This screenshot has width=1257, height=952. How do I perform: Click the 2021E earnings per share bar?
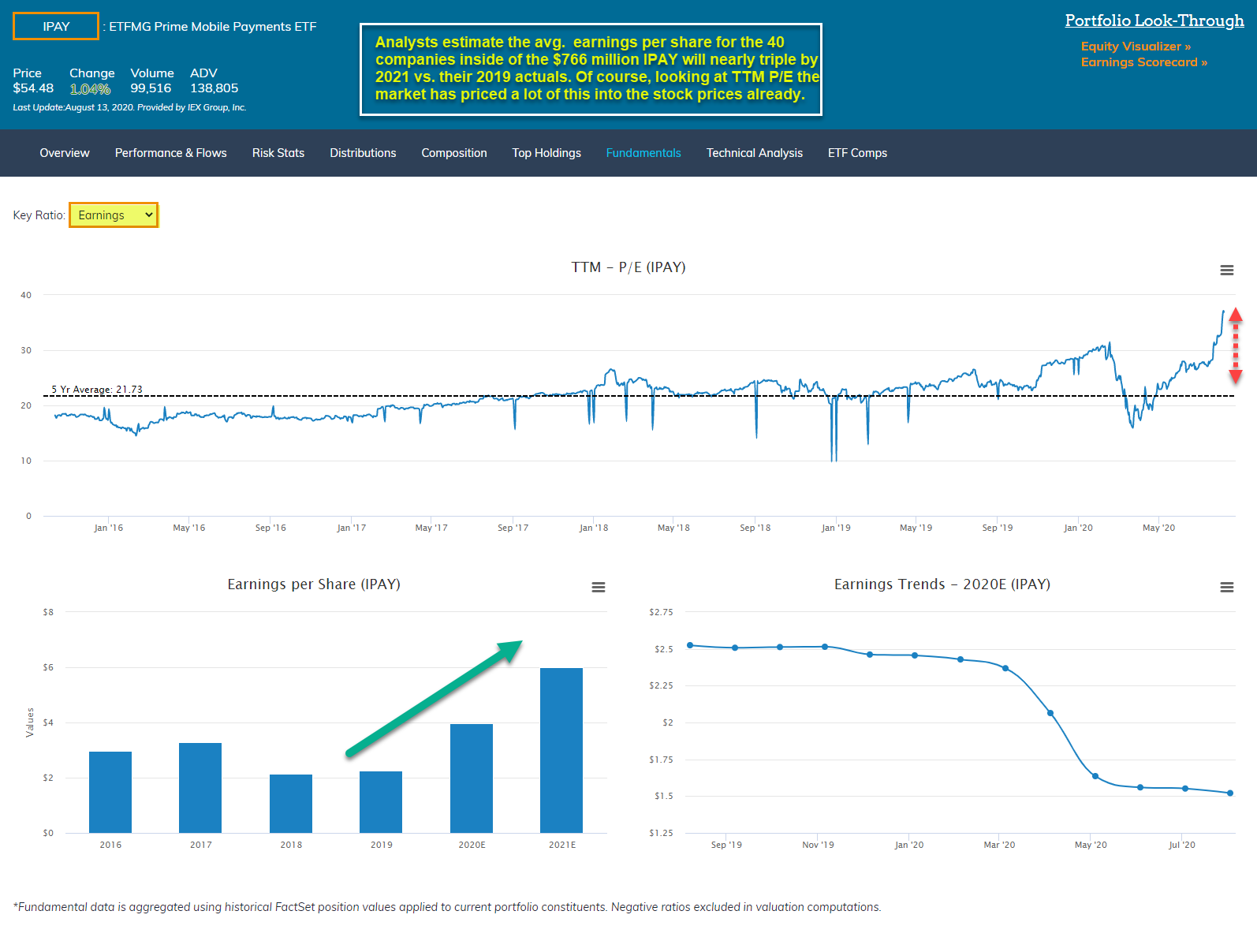tap(561, 750)
